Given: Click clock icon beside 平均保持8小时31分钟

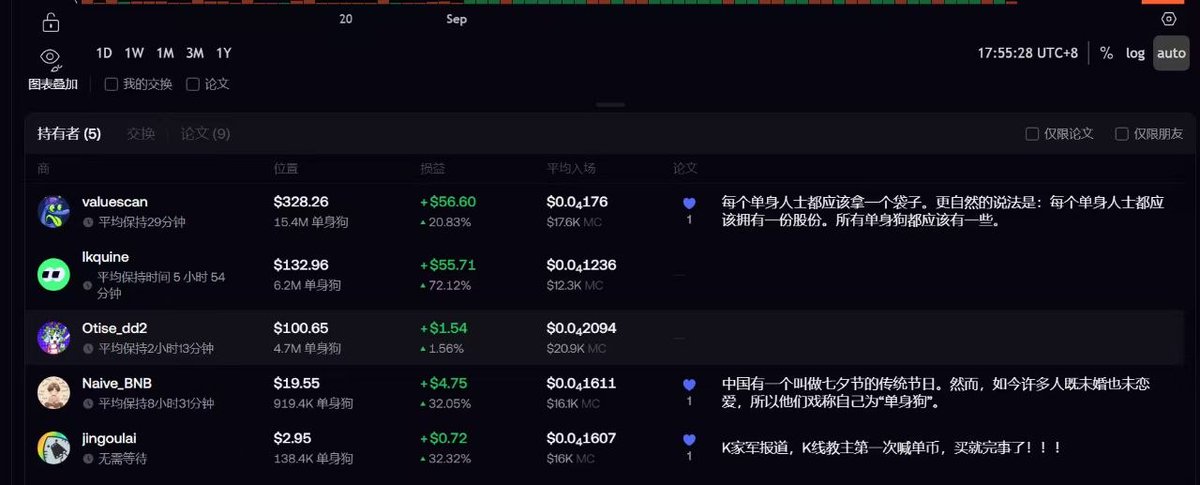Looking at the screenshot, I should click(x=88, y=404).
